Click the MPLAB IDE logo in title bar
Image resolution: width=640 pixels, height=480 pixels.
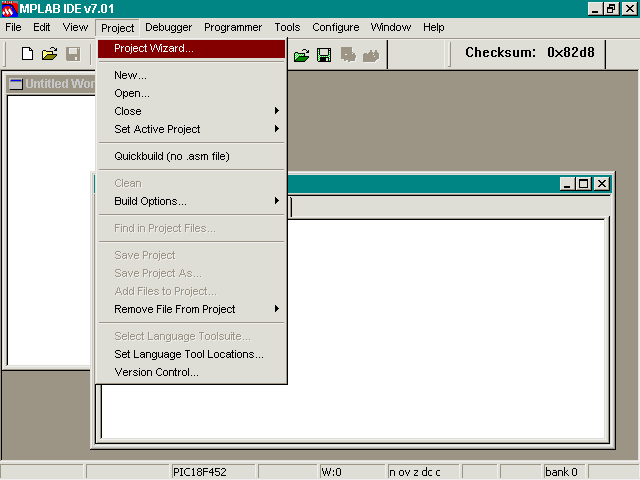coord(9,9)
